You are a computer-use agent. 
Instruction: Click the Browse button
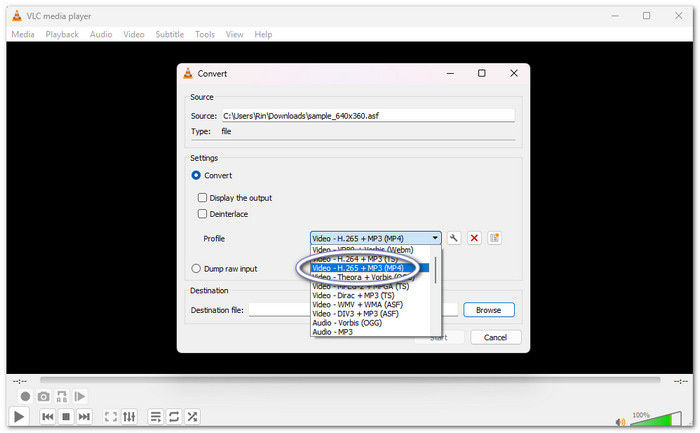(x=489, y=310)
